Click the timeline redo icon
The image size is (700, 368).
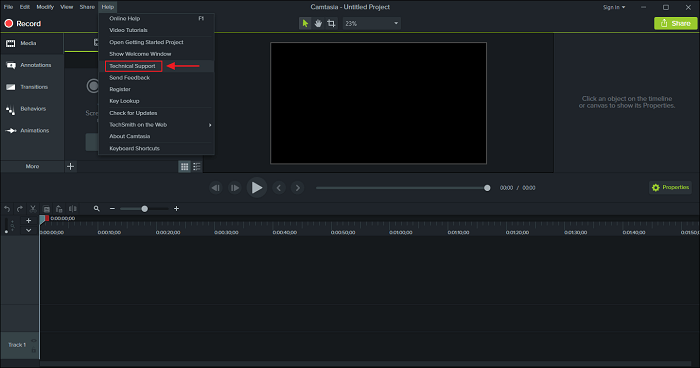click(20, 209)
